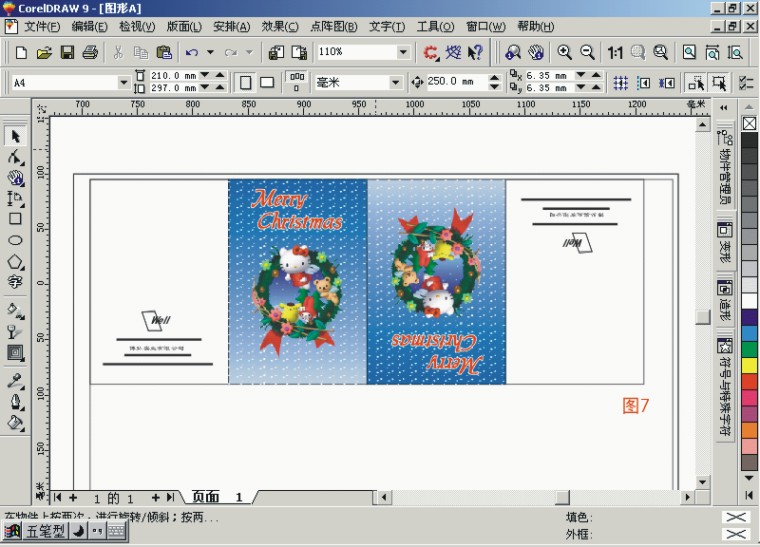Open an existing file

[44, 52]
